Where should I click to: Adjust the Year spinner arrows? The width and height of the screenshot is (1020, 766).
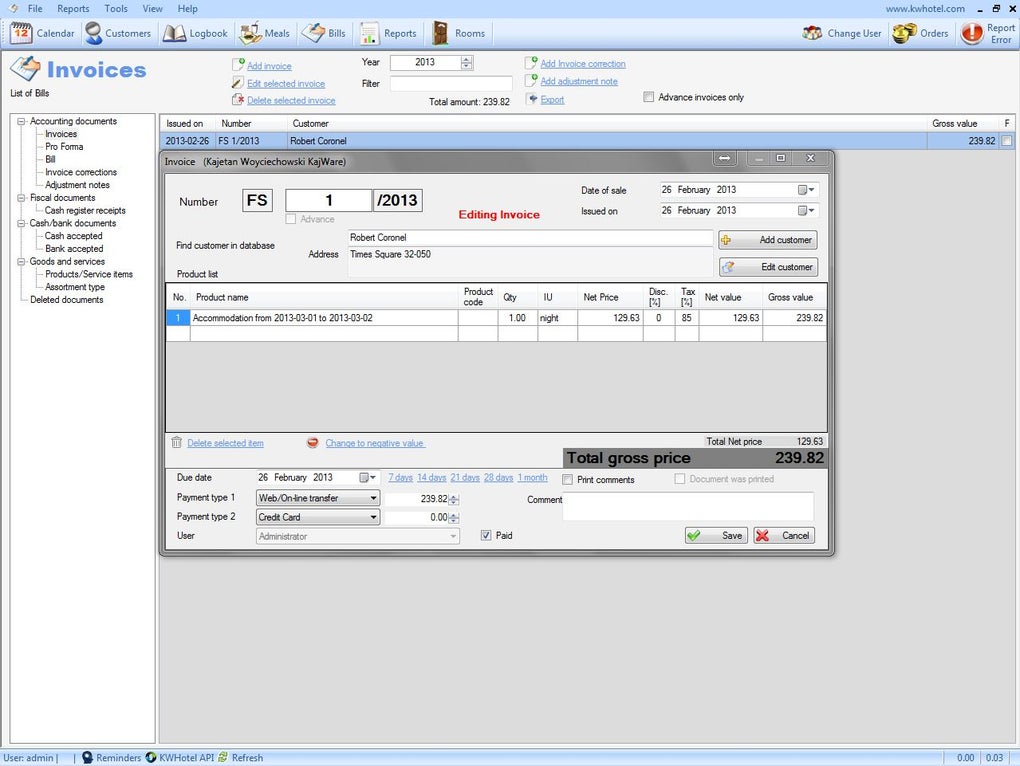pos(466,62)
